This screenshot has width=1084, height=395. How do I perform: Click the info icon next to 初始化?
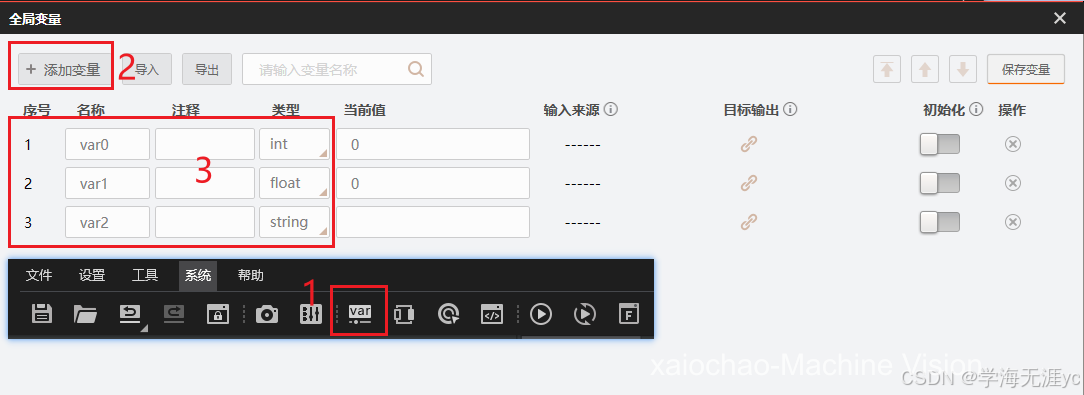976,109
